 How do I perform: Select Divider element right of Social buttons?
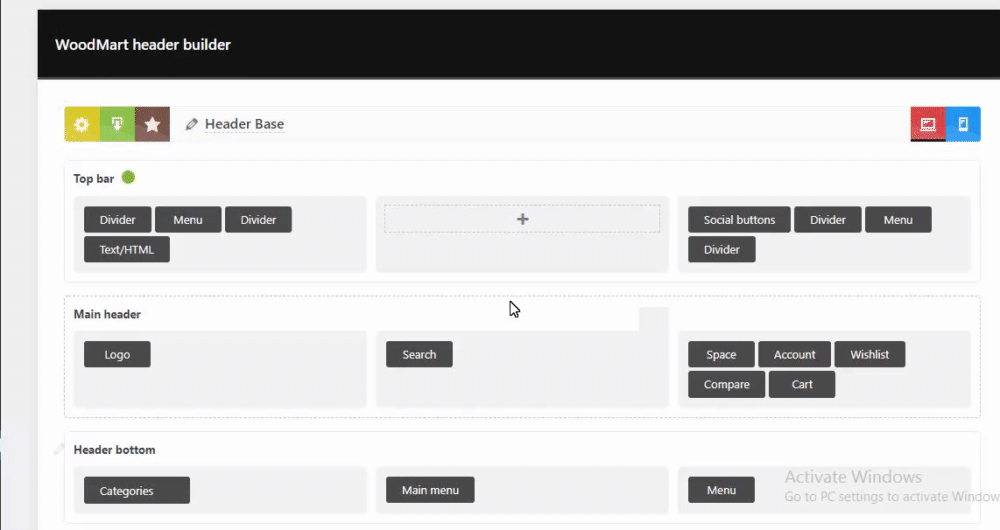(828, 219)
